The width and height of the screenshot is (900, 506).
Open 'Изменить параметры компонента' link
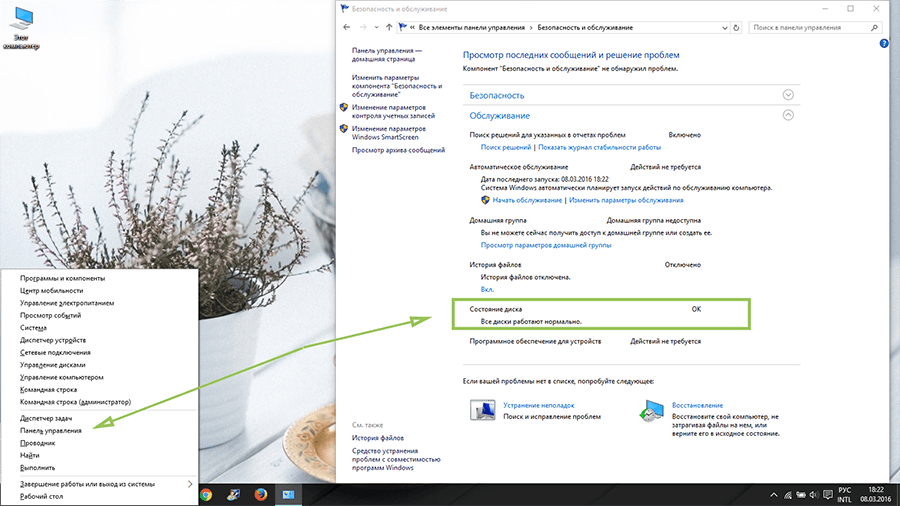(397, 85)
